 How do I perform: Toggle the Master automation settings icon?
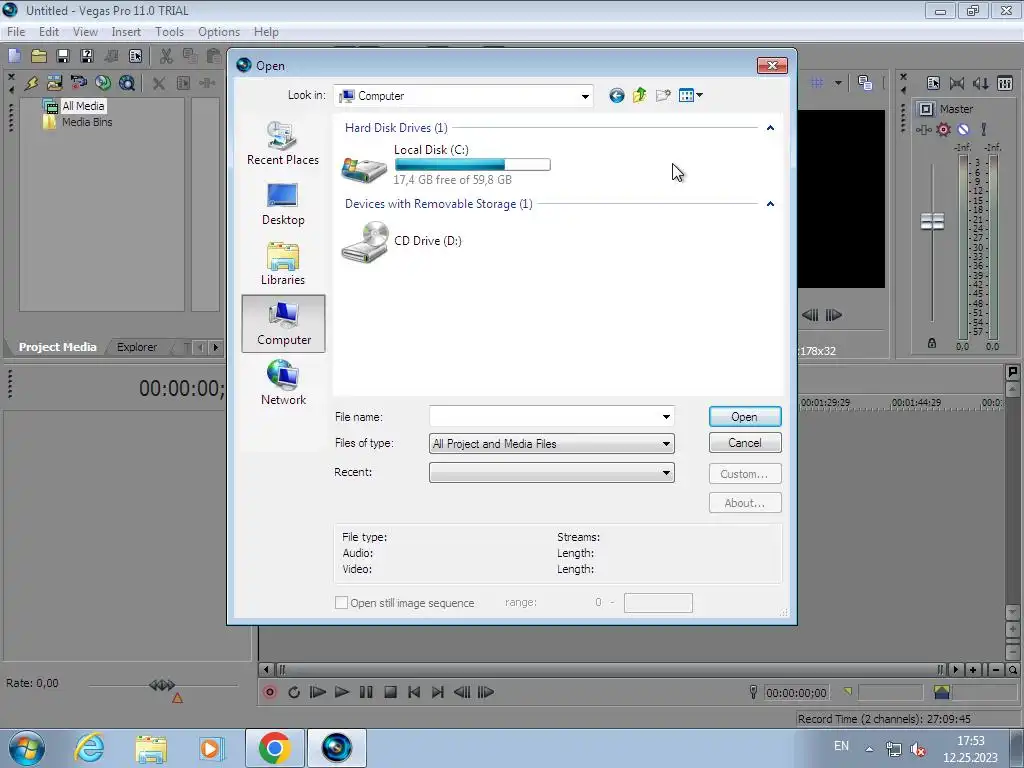(x=923, y=129)
